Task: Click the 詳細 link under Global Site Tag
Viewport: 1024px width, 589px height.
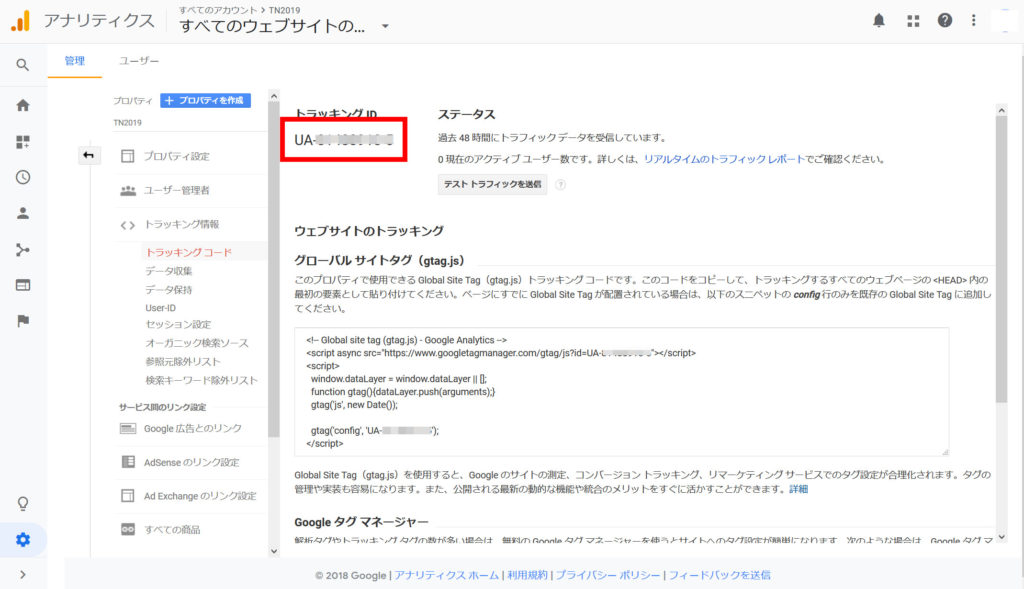Action: tap(798, 489)
